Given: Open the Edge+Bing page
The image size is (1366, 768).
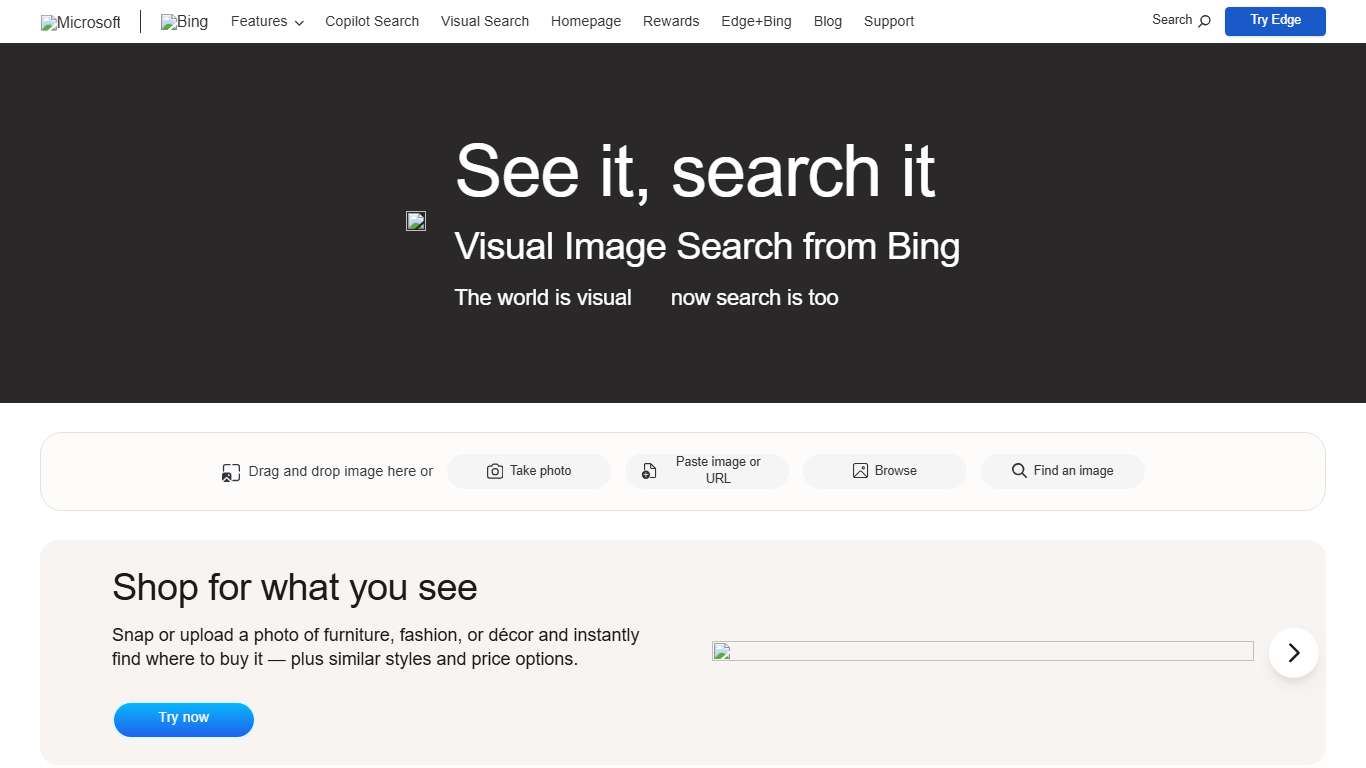Looking at the screenshot, I should click(756, 21).
